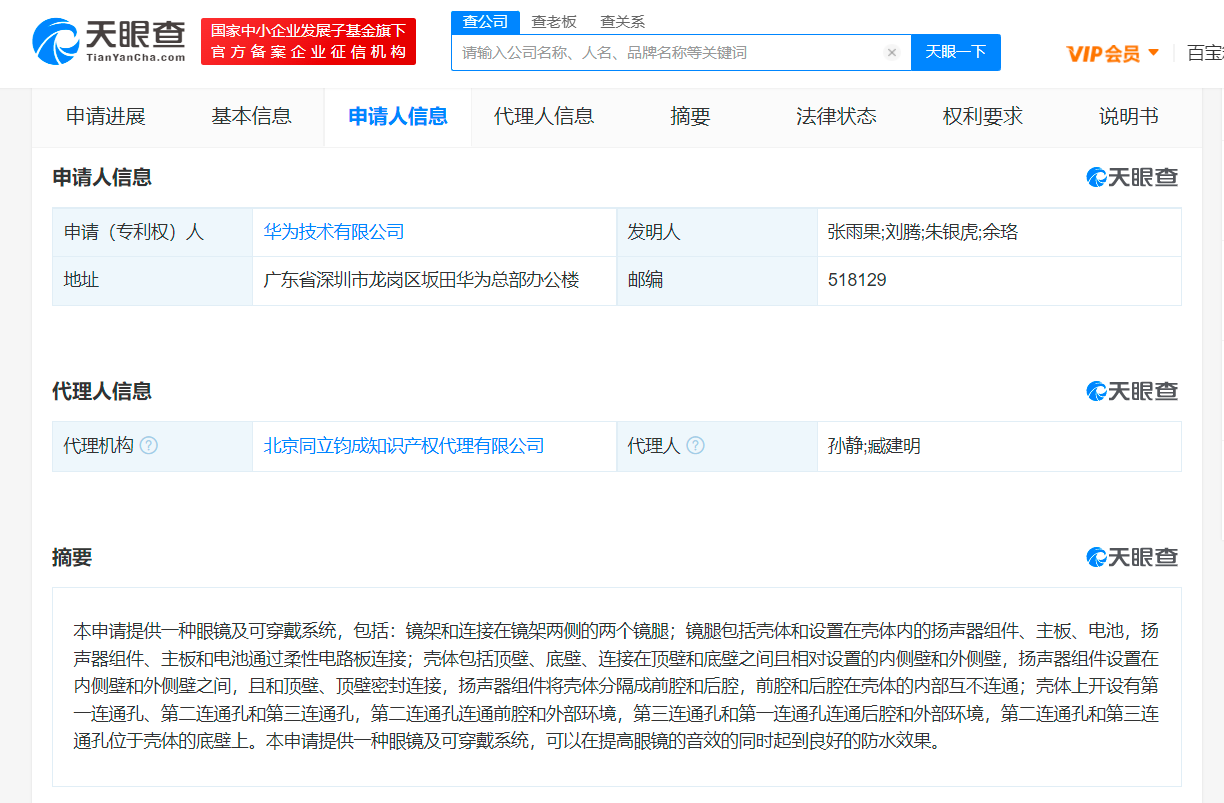Image resolution: width=1224 pixels, height=803 pixels.
Task: Click the help icon beside 代理机构
Action: (149, 446)
